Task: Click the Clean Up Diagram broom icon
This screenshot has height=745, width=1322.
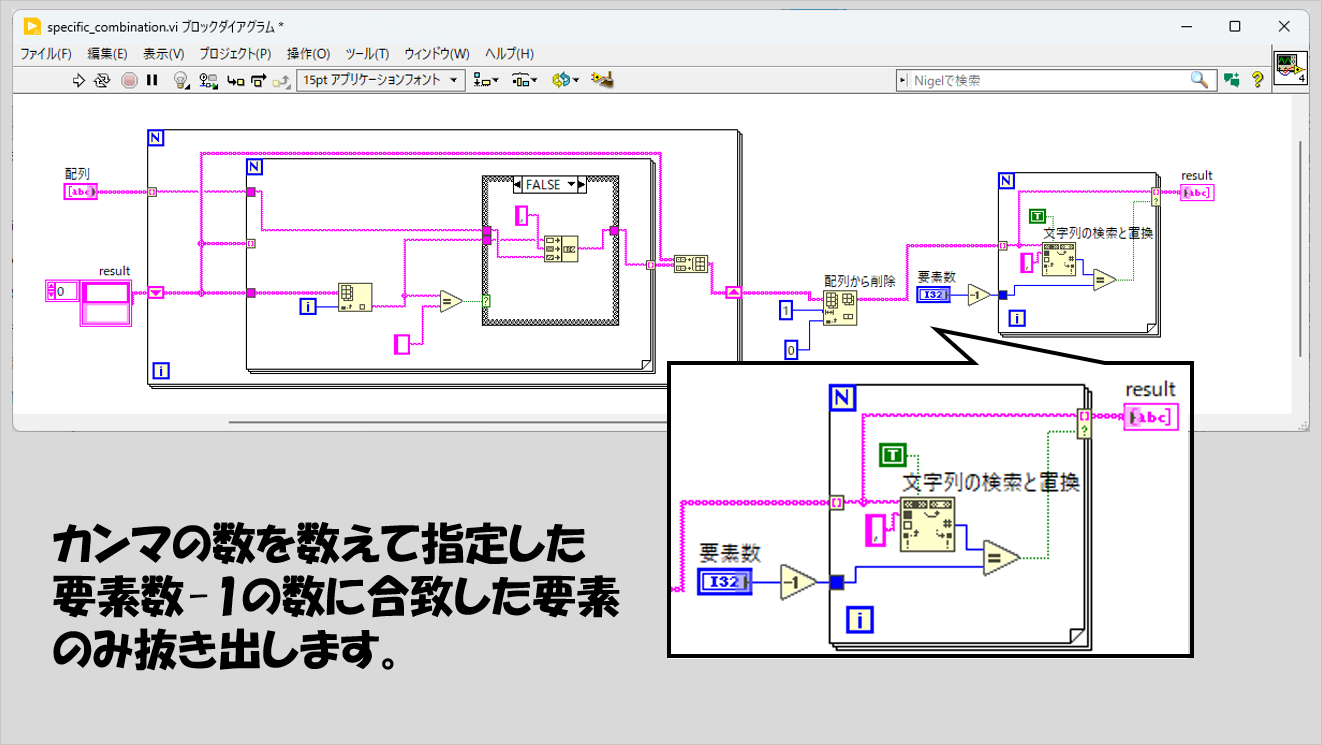Action: 602,80
